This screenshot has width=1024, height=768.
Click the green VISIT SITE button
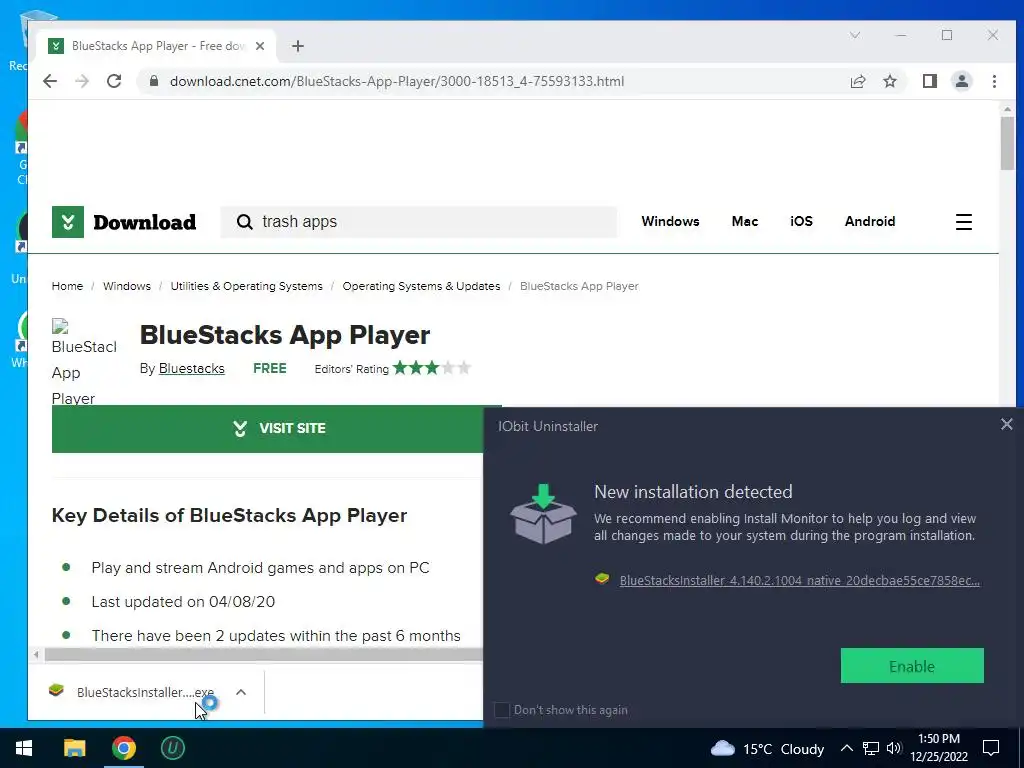point(276,428)
